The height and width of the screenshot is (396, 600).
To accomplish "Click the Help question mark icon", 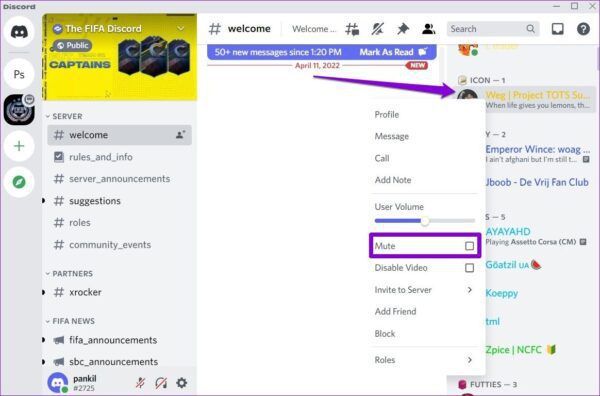I will (583, 29).
